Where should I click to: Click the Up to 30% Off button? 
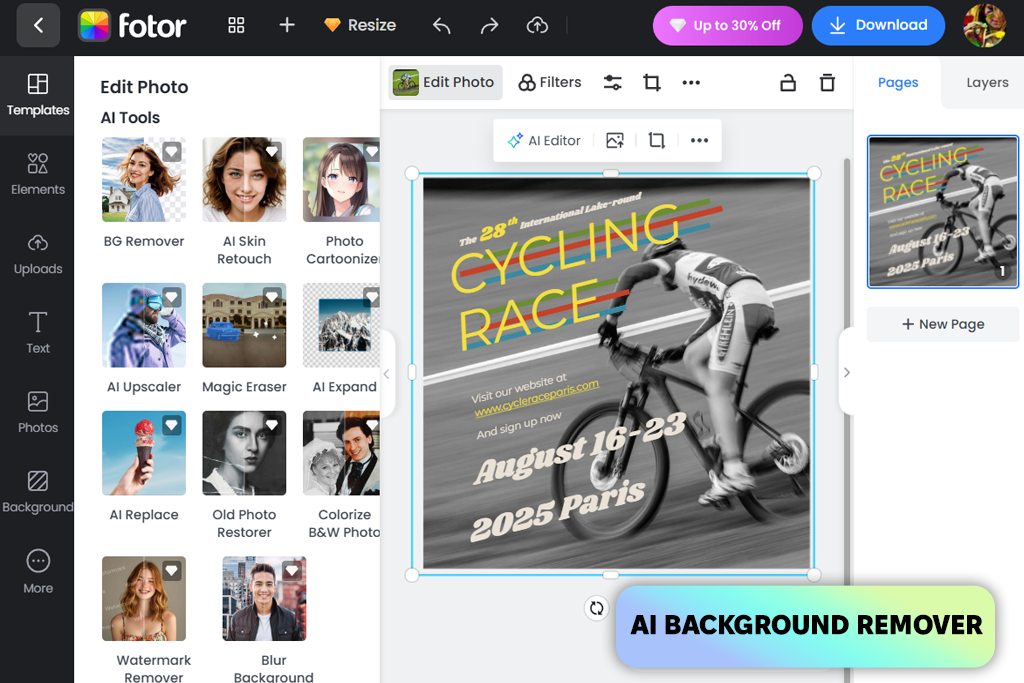pyautogui.click(x=728, y=25)
